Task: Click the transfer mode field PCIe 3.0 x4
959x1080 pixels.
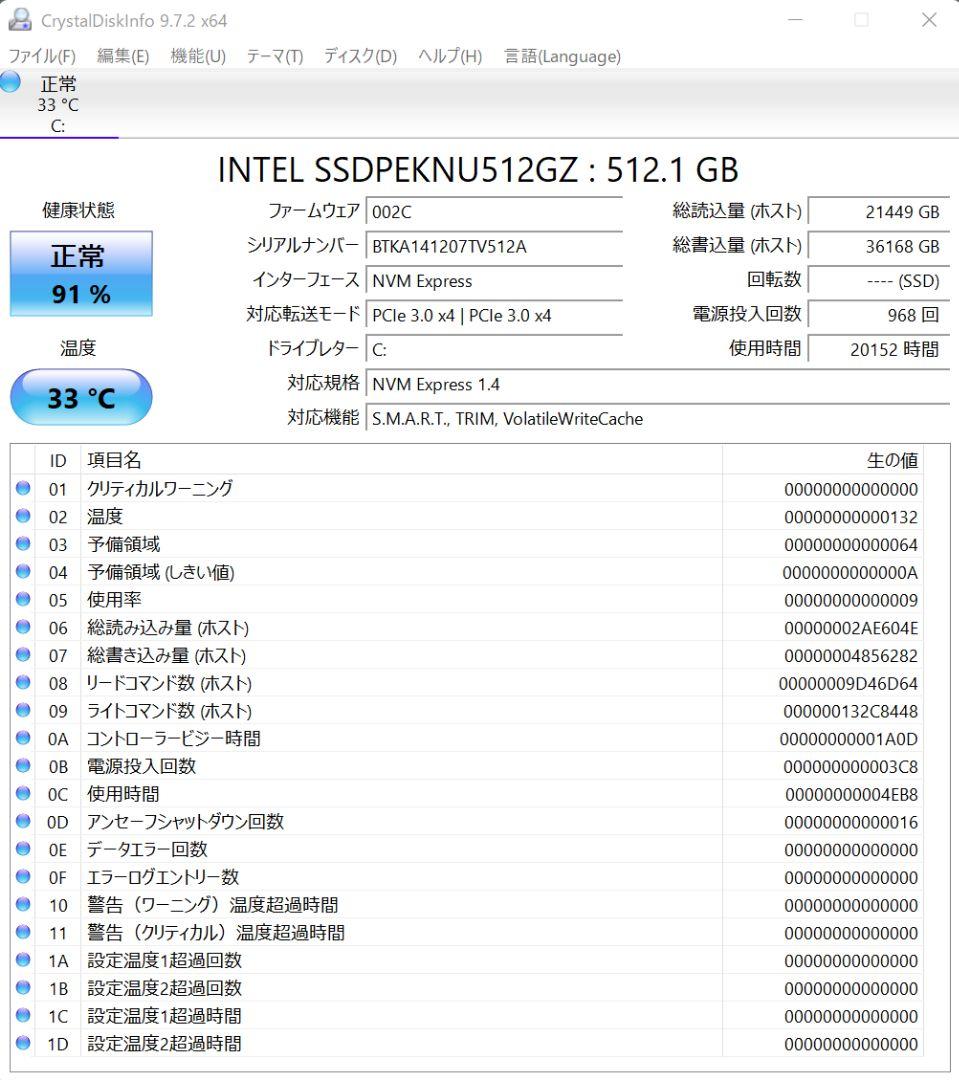Action: click(x=494, y=315)
